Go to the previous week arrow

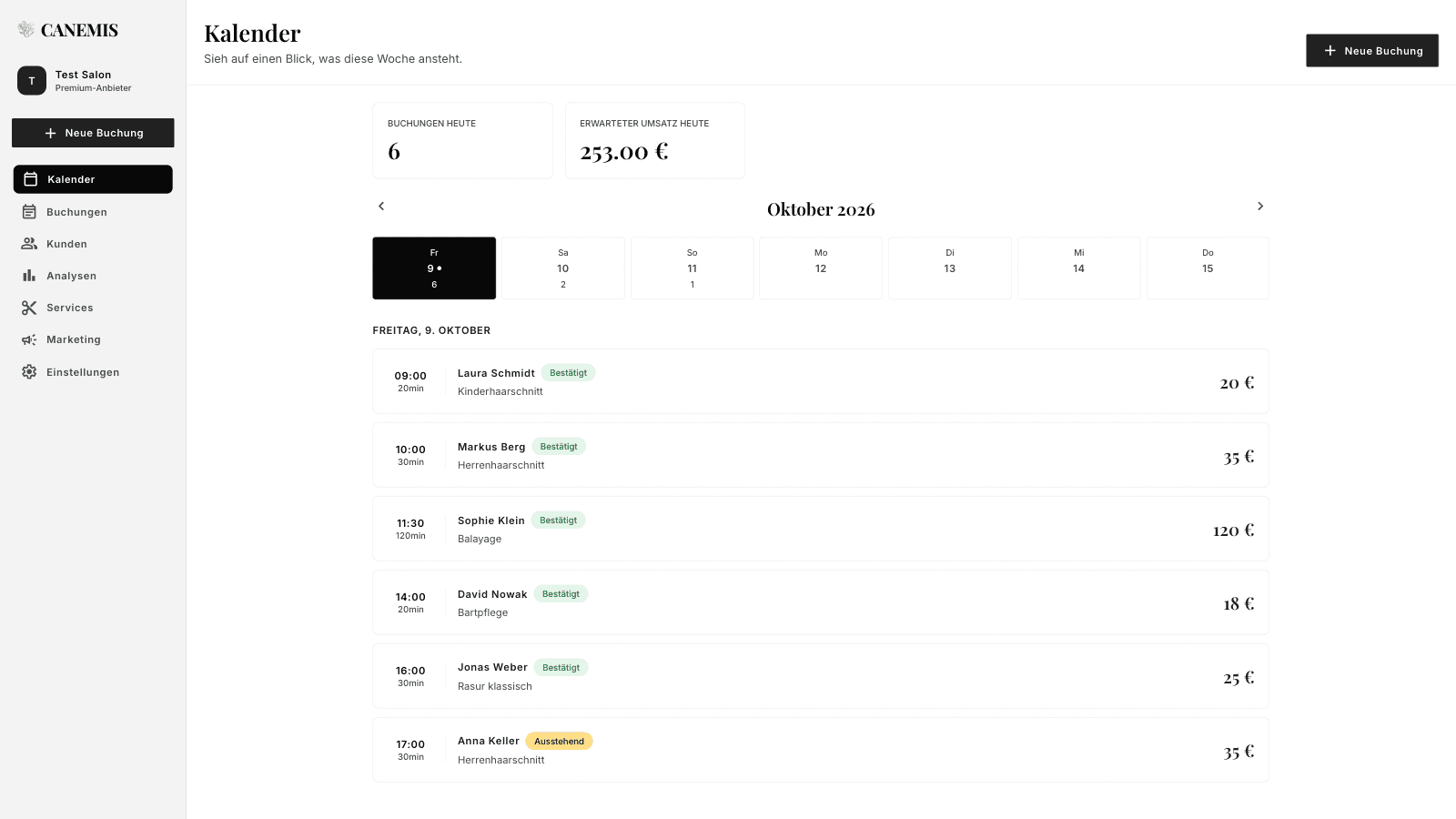click(x=381, y=207)
